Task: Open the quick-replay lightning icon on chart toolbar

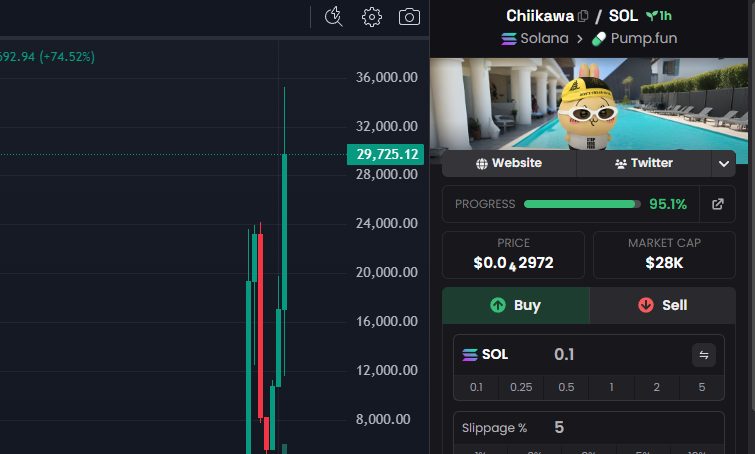Action: [x=333, y=16]
